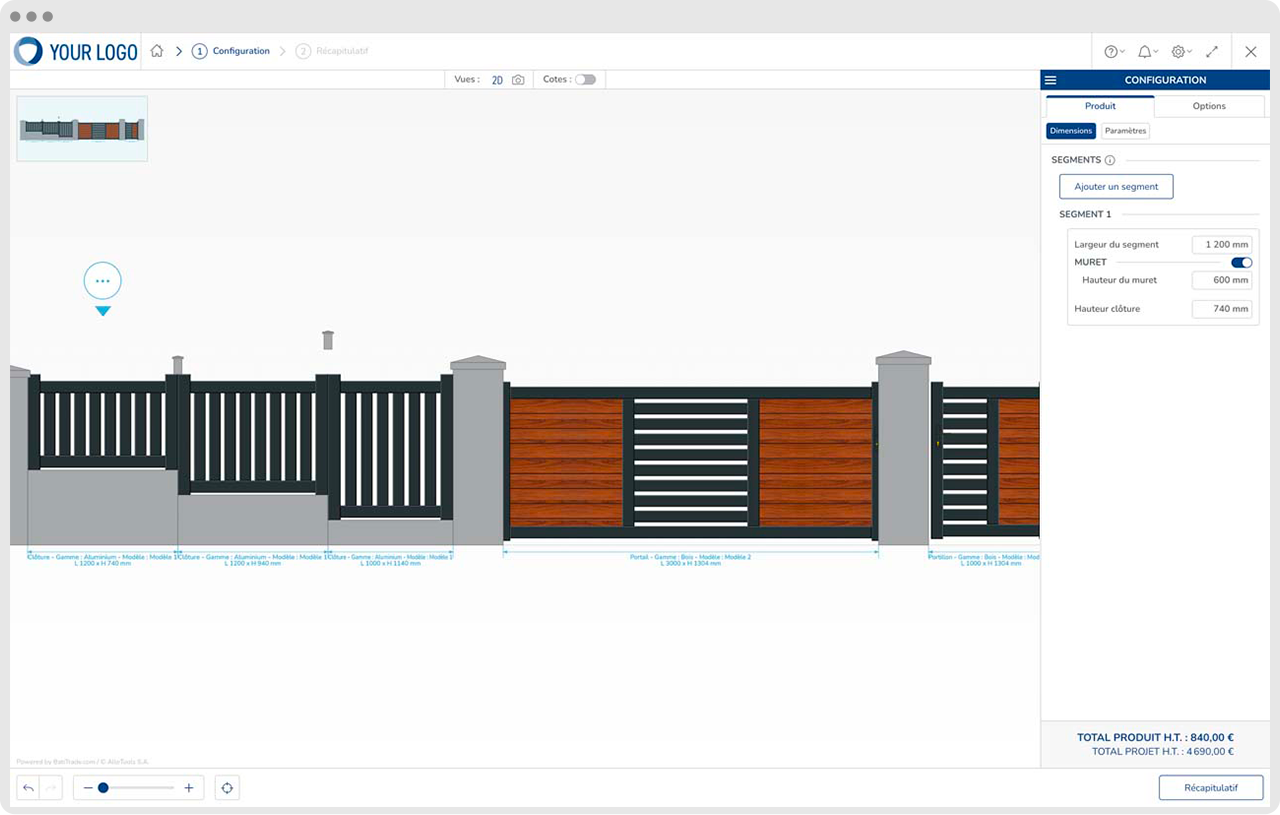Screen dimensions: 1280x815
Task: Select the first fence segment L 1200 x H 740
Action: (x=102, y=423)
